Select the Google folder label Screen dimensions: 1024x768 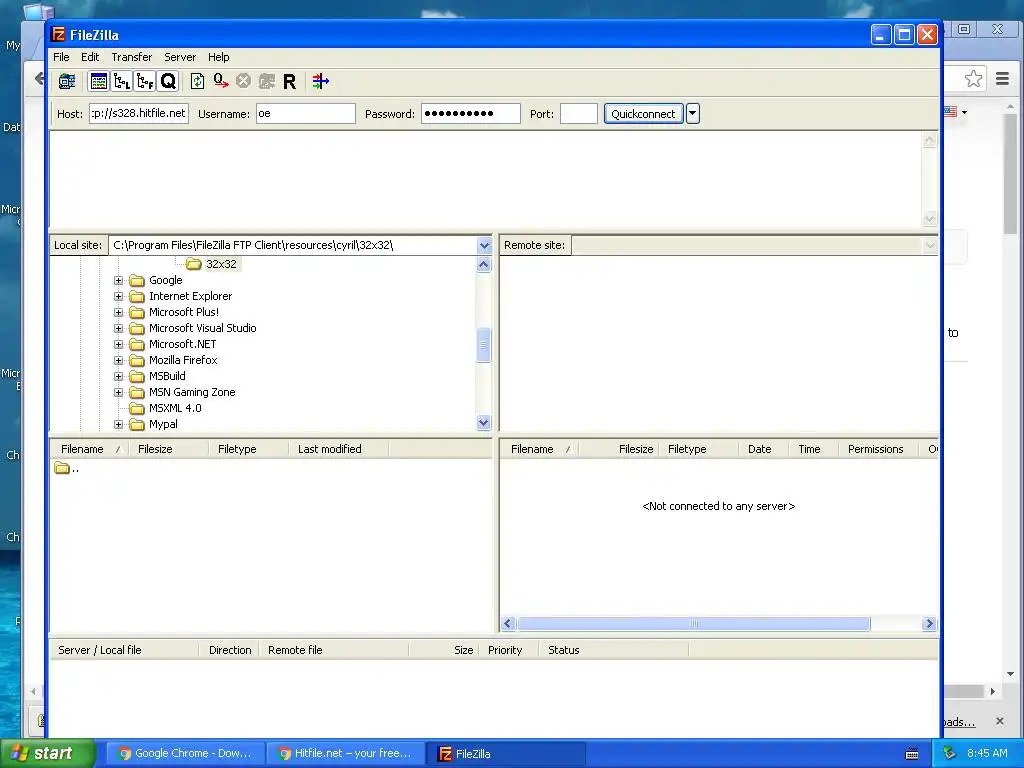coord(165,280)
